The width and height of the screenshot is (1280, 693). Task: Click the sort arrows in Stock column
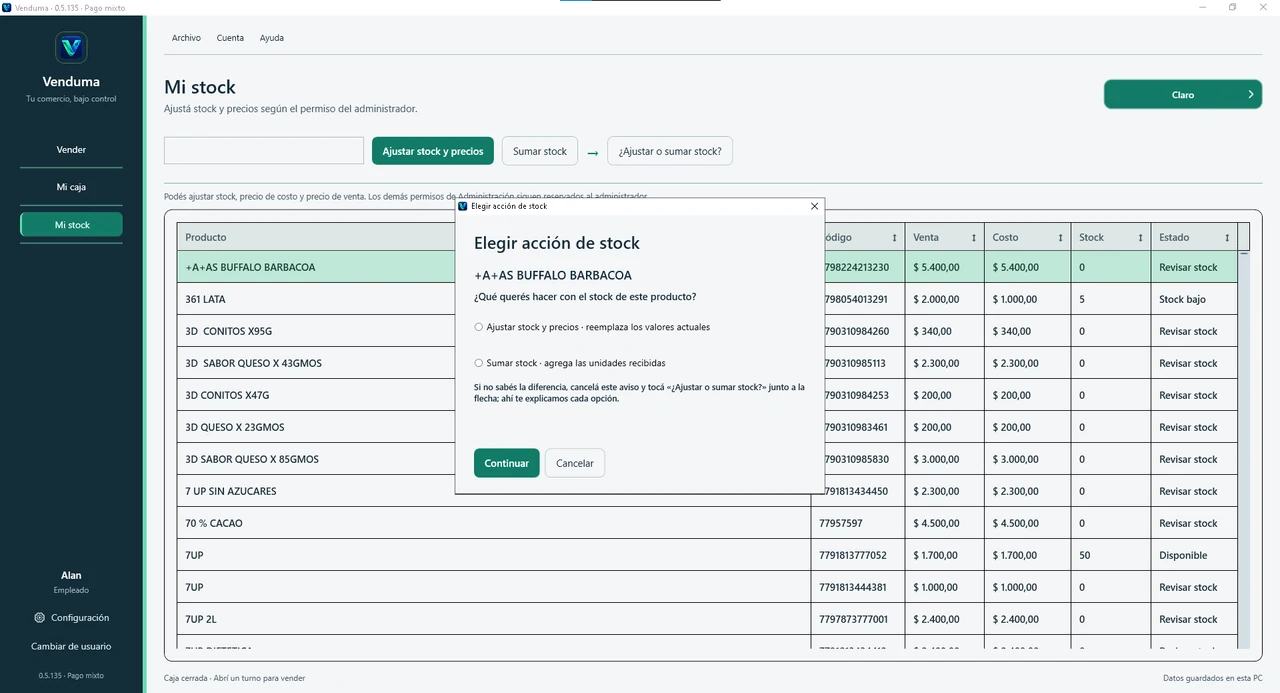1139,238
